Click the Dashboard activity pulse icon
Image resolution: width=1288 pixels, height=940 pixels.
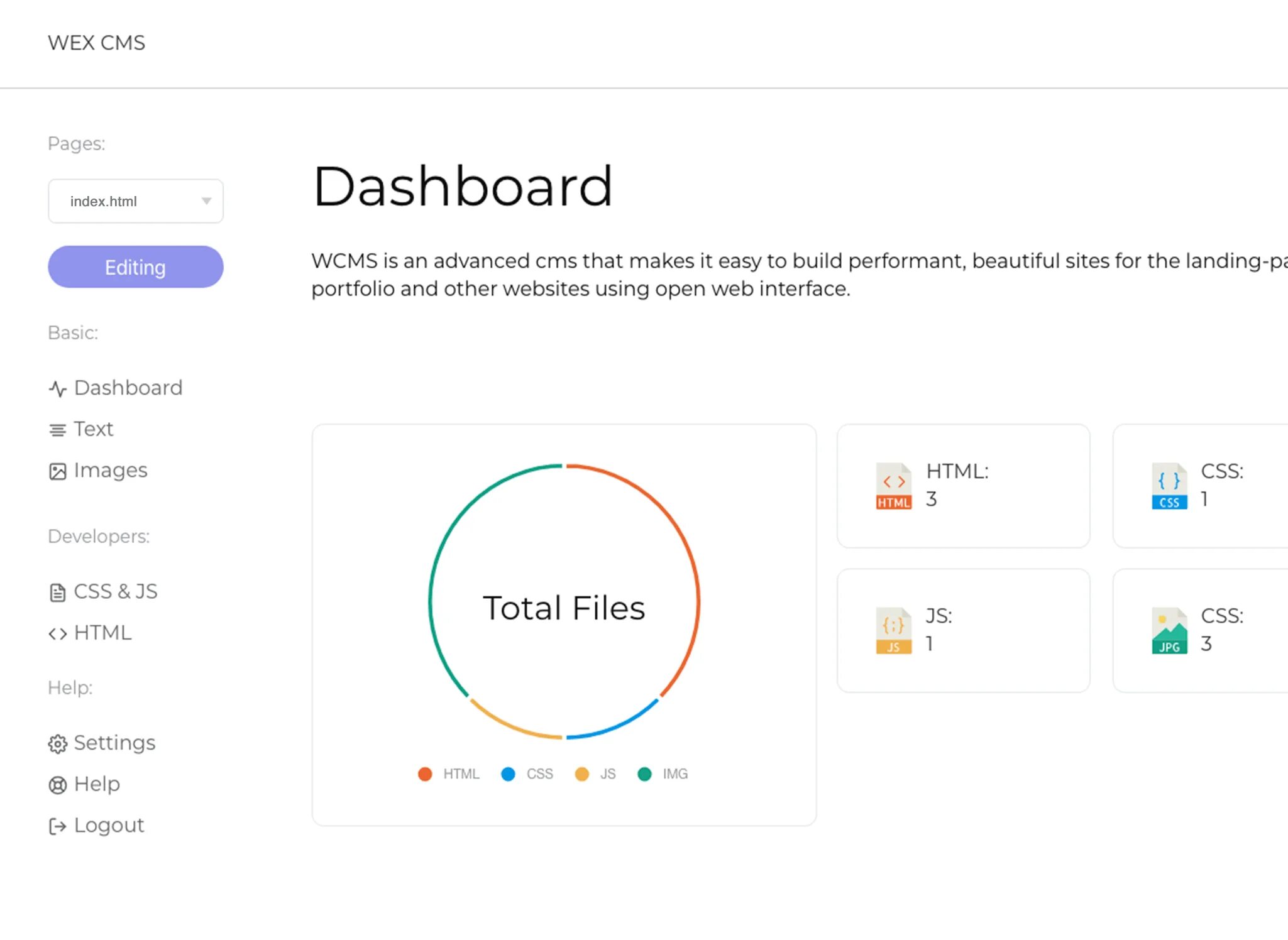point(57,389)
